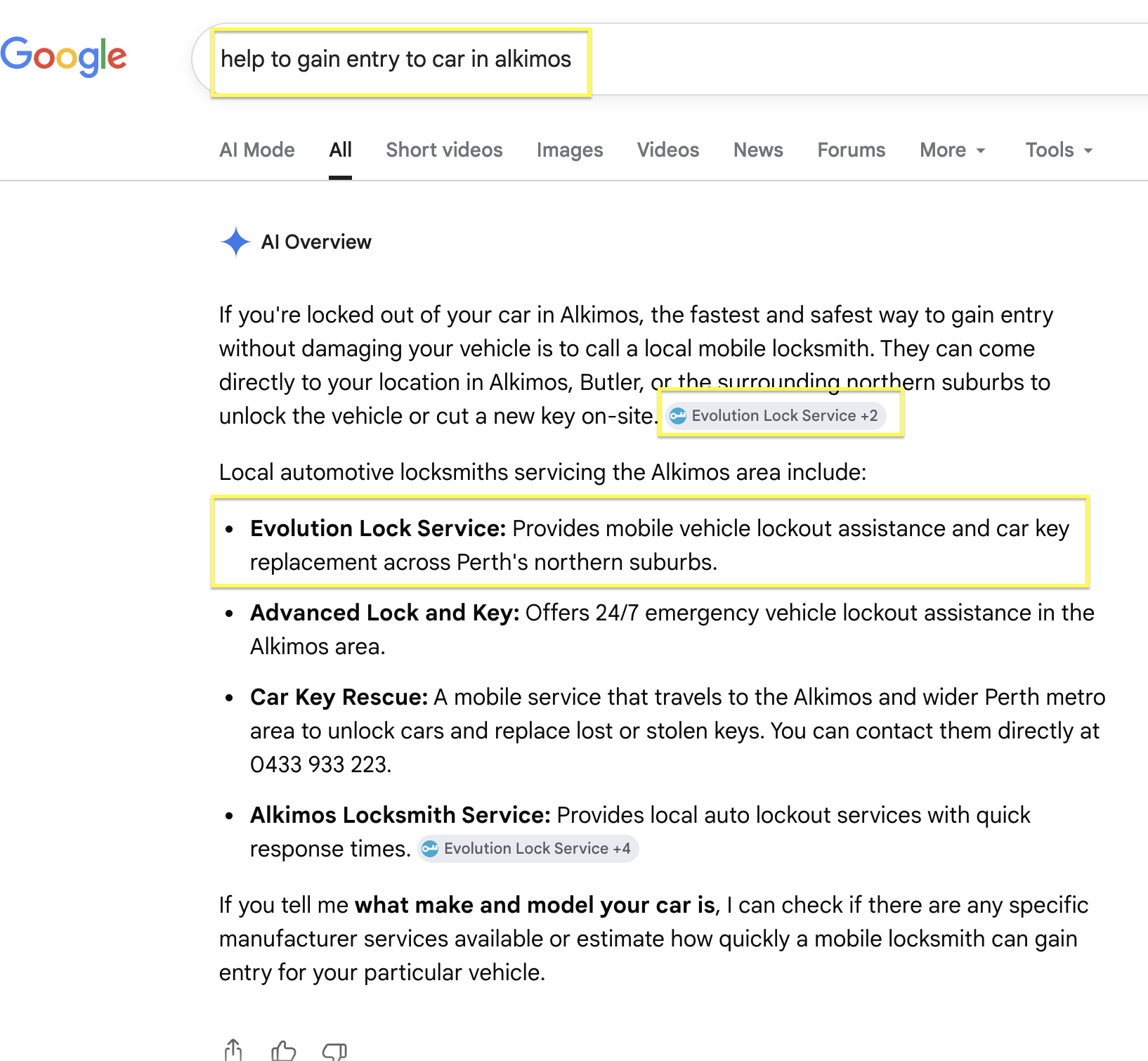Switch to the Images tab

(x=570, y=150)
